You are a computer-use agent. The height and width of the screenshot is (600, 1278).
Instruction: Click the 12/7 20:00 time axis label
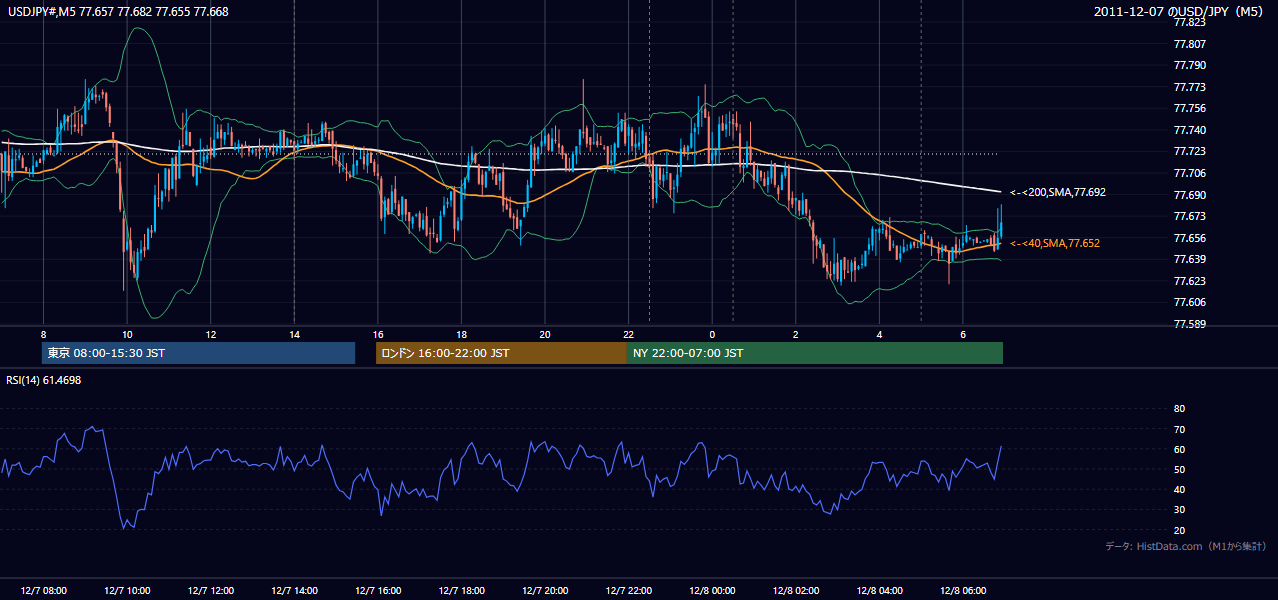[x=545, y=590]
